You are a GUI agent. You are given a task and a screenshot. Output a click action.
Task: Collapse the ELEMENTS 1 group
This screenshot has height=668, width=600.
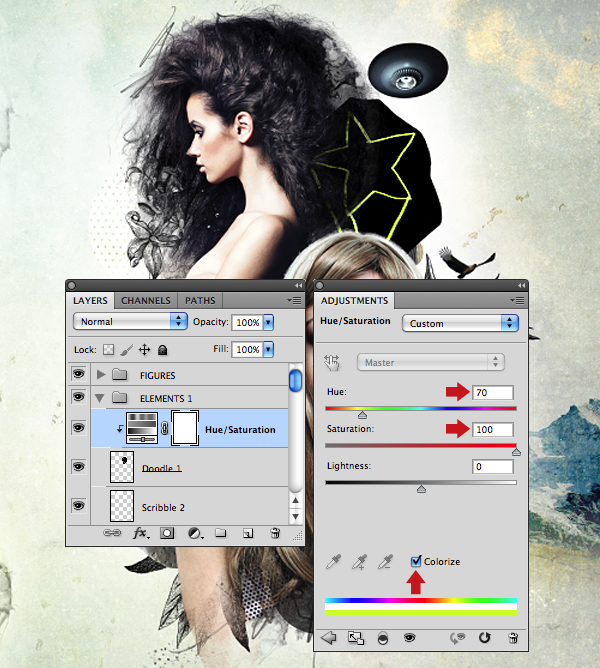(x=100, y=398)
